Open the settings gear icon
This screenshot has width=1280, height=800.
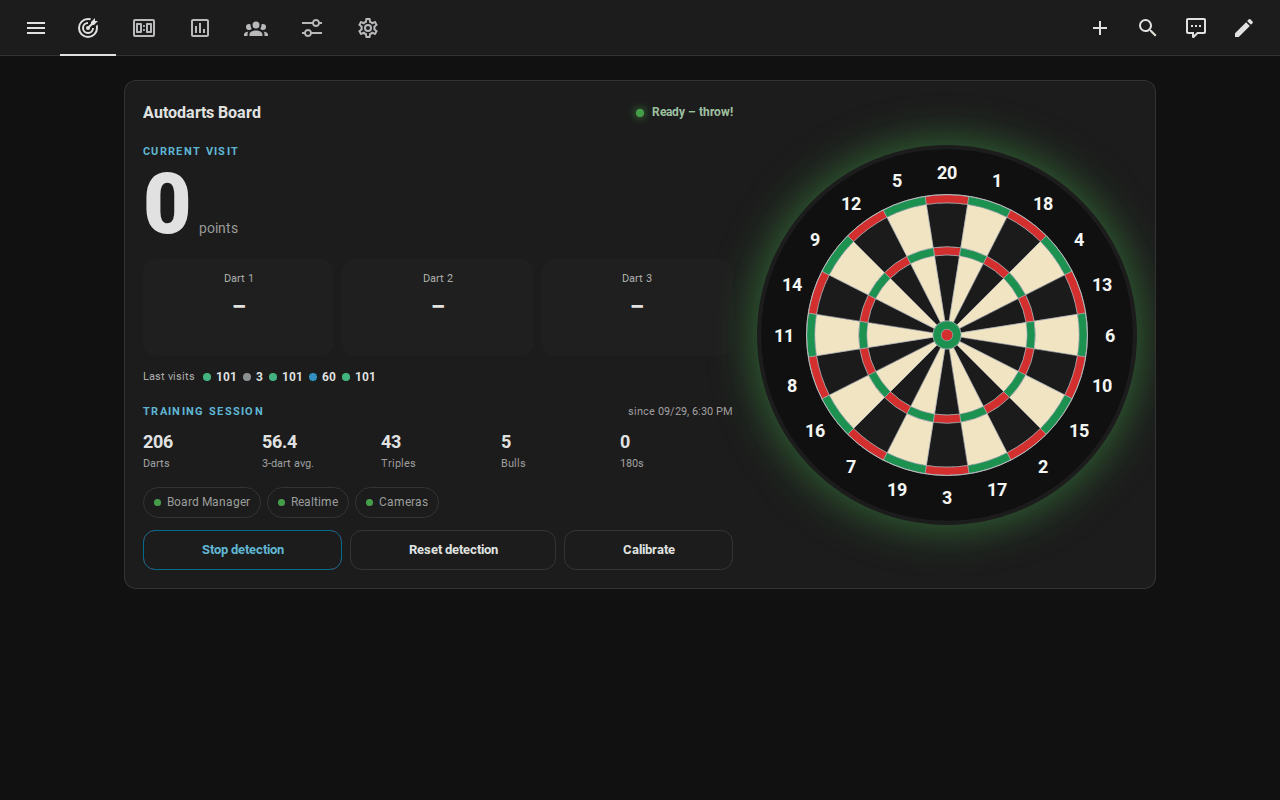coord(368,28)
